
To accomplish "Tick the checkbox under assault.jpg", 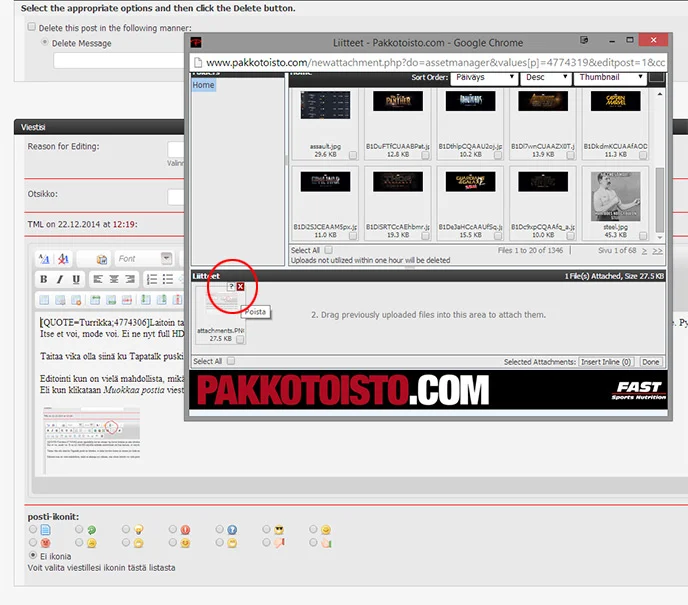I will 353,155.
